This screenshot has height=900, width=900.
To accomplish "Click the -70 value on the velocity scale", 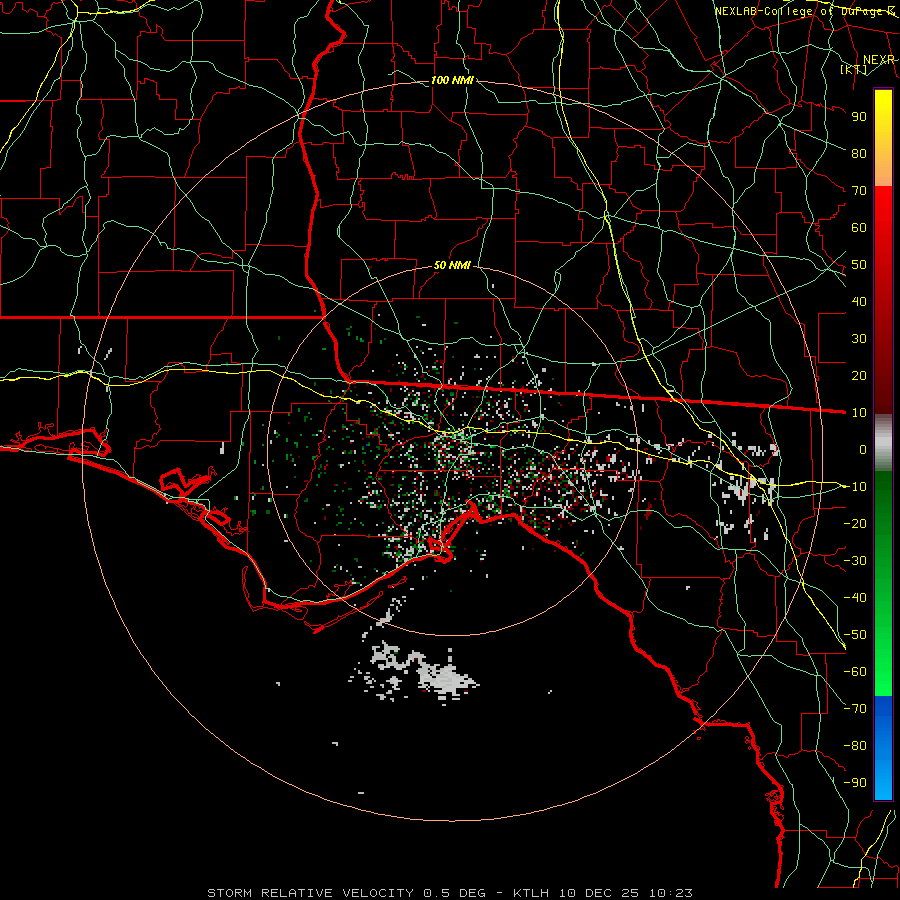I will (855, 709).
